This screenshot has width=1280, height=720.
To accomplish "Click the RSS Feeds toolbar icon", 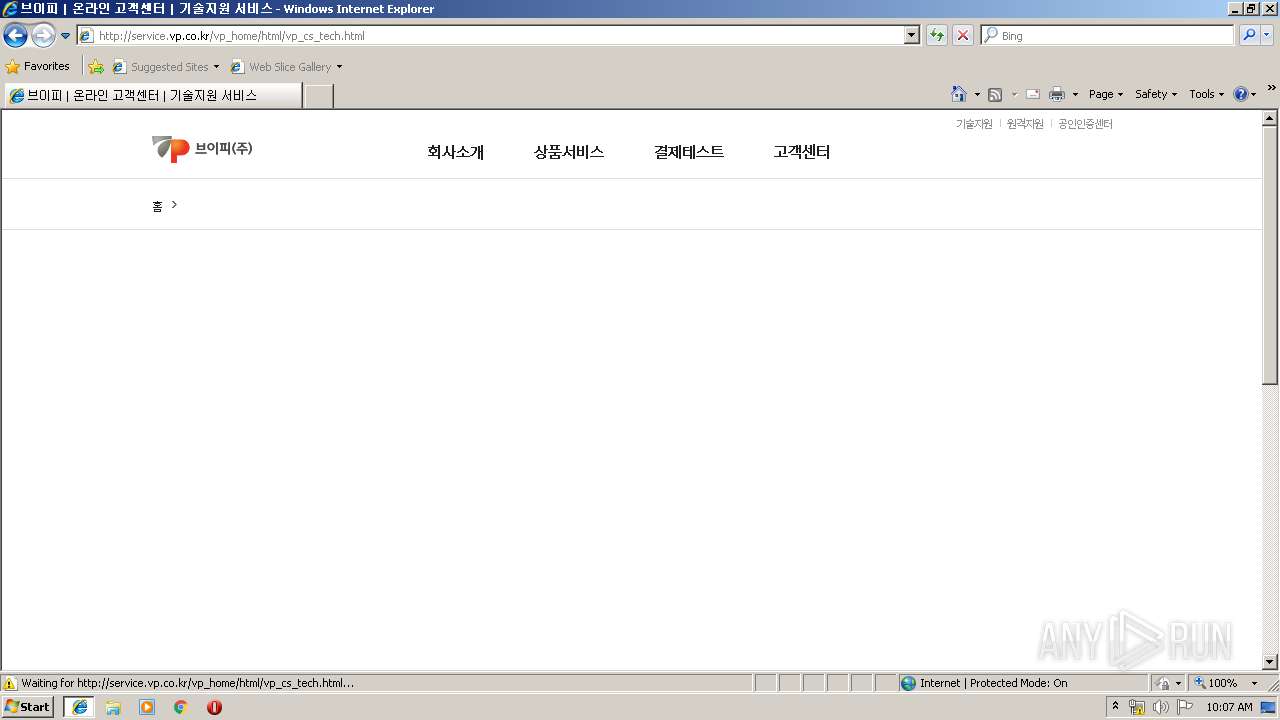I will click(995, 94).
